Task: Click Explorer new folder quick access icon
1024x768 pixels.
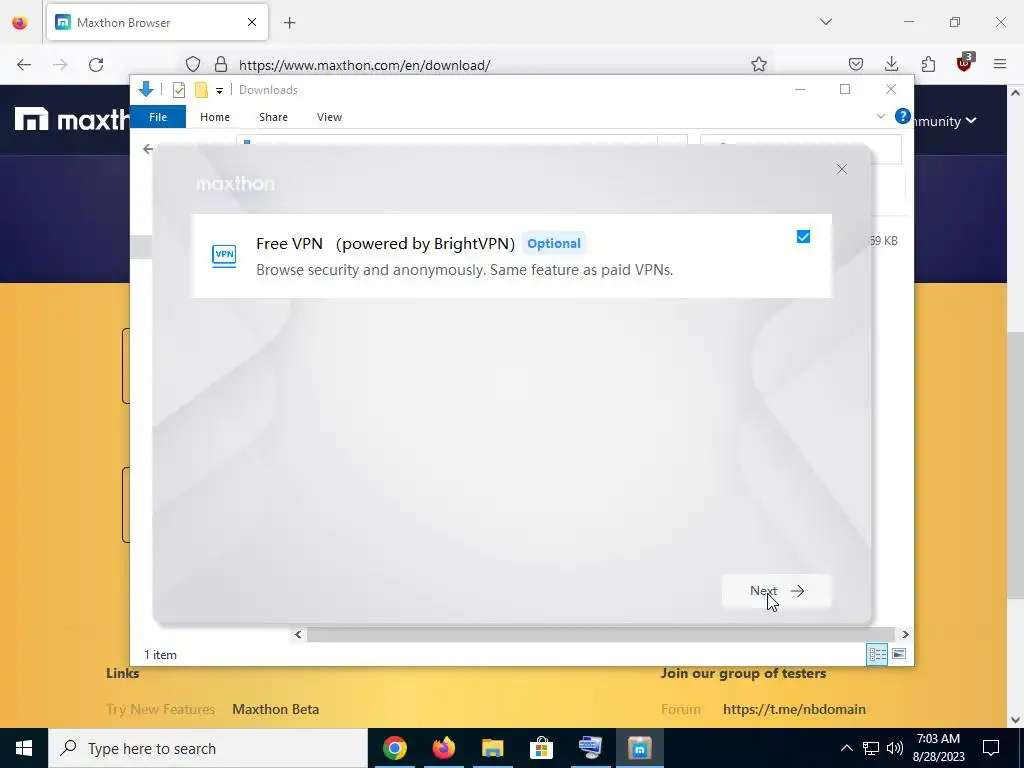Action: tap(201, 89)
